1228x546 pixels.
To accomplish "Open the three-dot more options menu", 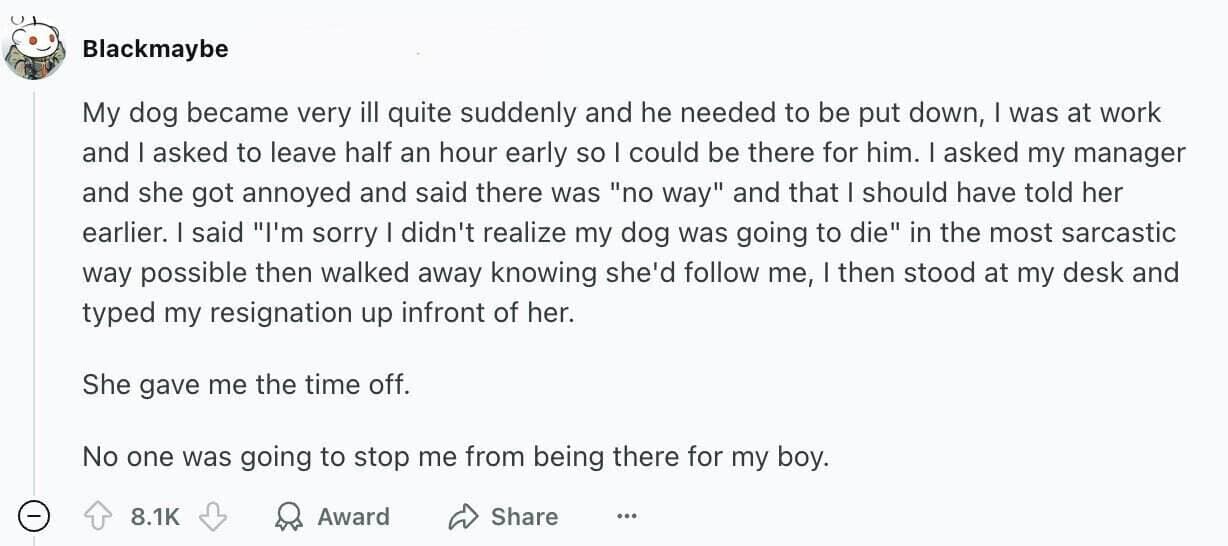I will pyautogui.click(x=627, y=517).
